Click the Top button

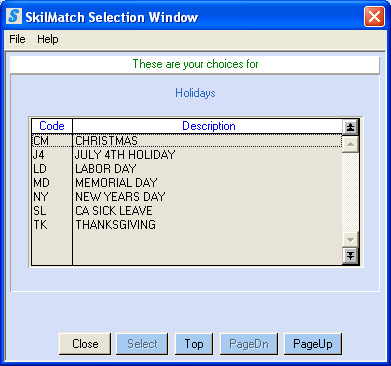click(194, 344)
